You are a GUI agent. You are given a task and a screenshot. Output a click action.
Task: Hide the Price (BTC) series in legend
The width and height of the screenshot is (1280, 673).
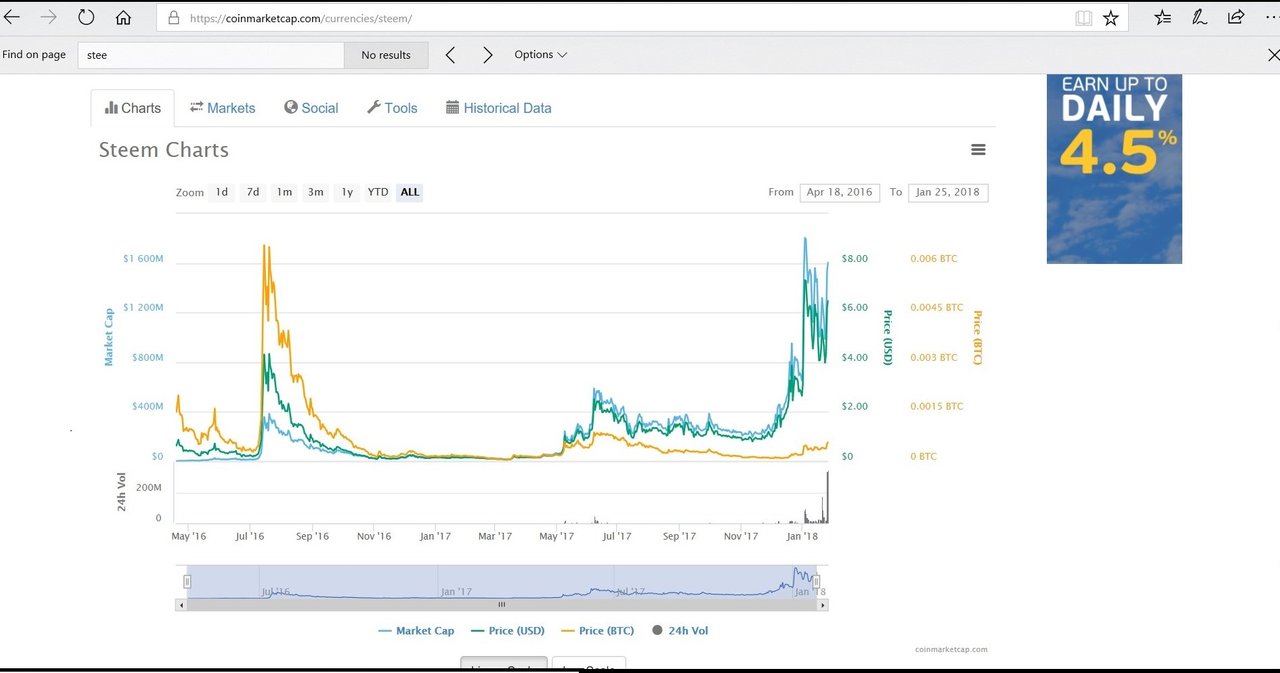(x=599, y=631)
